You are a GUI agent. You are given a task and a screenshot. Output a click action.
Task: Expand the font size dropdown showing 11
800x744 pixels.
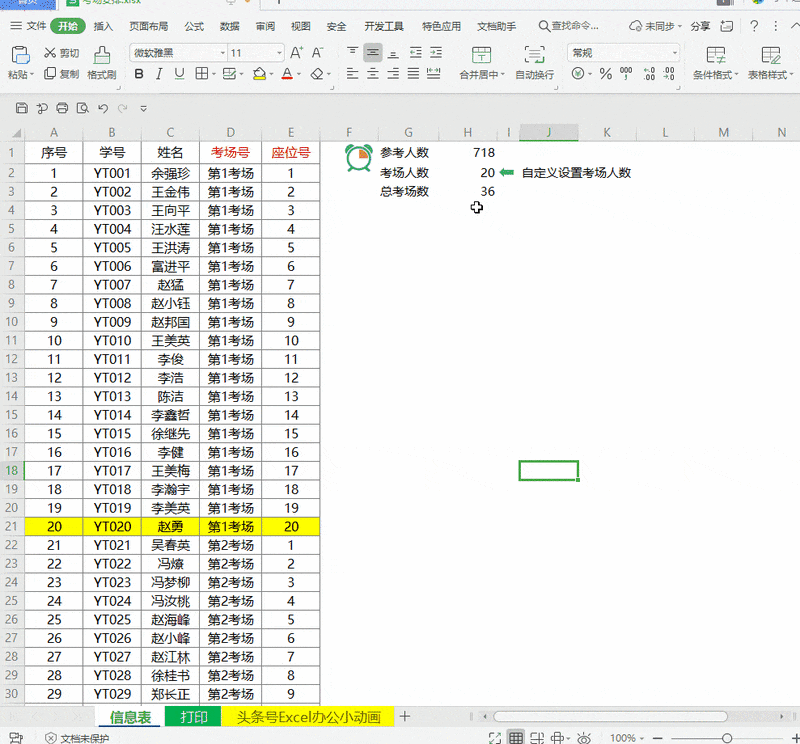click(x=255, y=52)
